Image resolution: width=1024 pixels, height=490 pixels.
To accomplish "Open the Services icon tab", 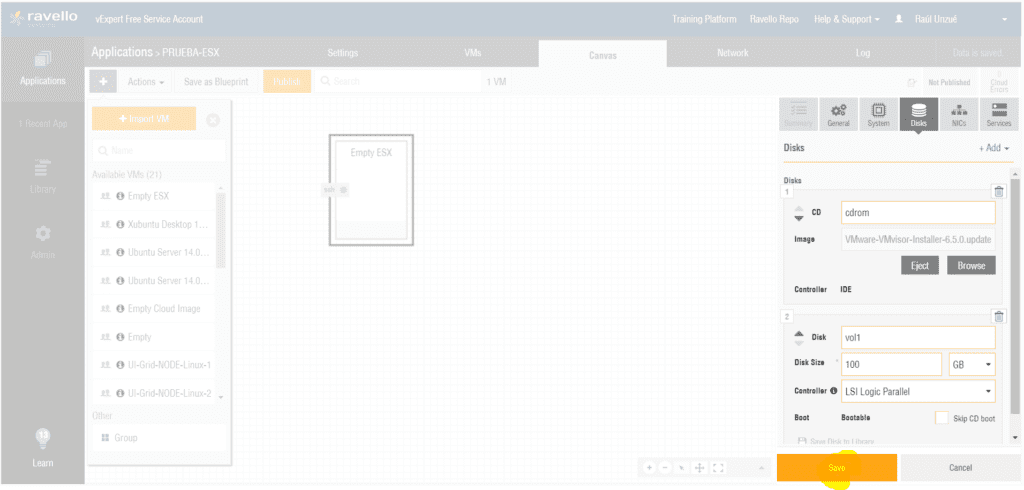I will pos(999,114).
